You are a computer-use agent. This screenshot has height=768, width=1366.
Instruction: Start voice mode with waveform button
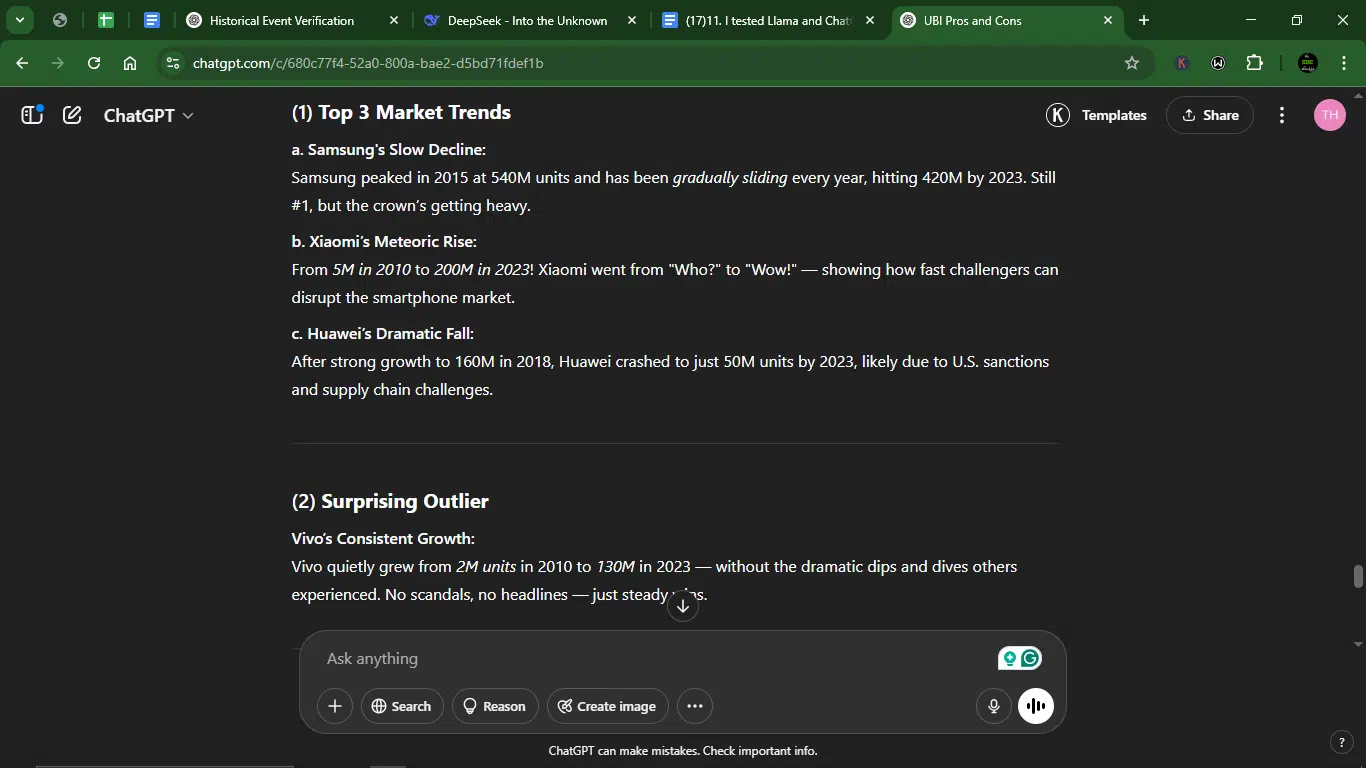point(1036,706)
